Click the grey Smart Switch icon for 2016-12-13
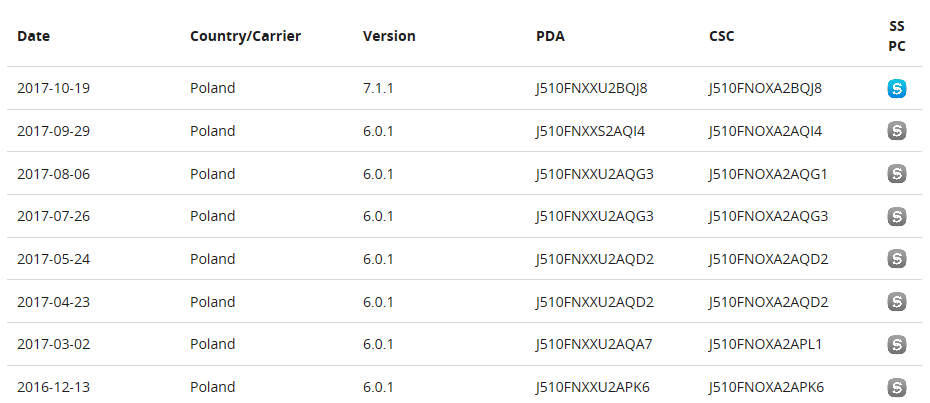Screen dimensions: 930x403 tap(897, 387)
